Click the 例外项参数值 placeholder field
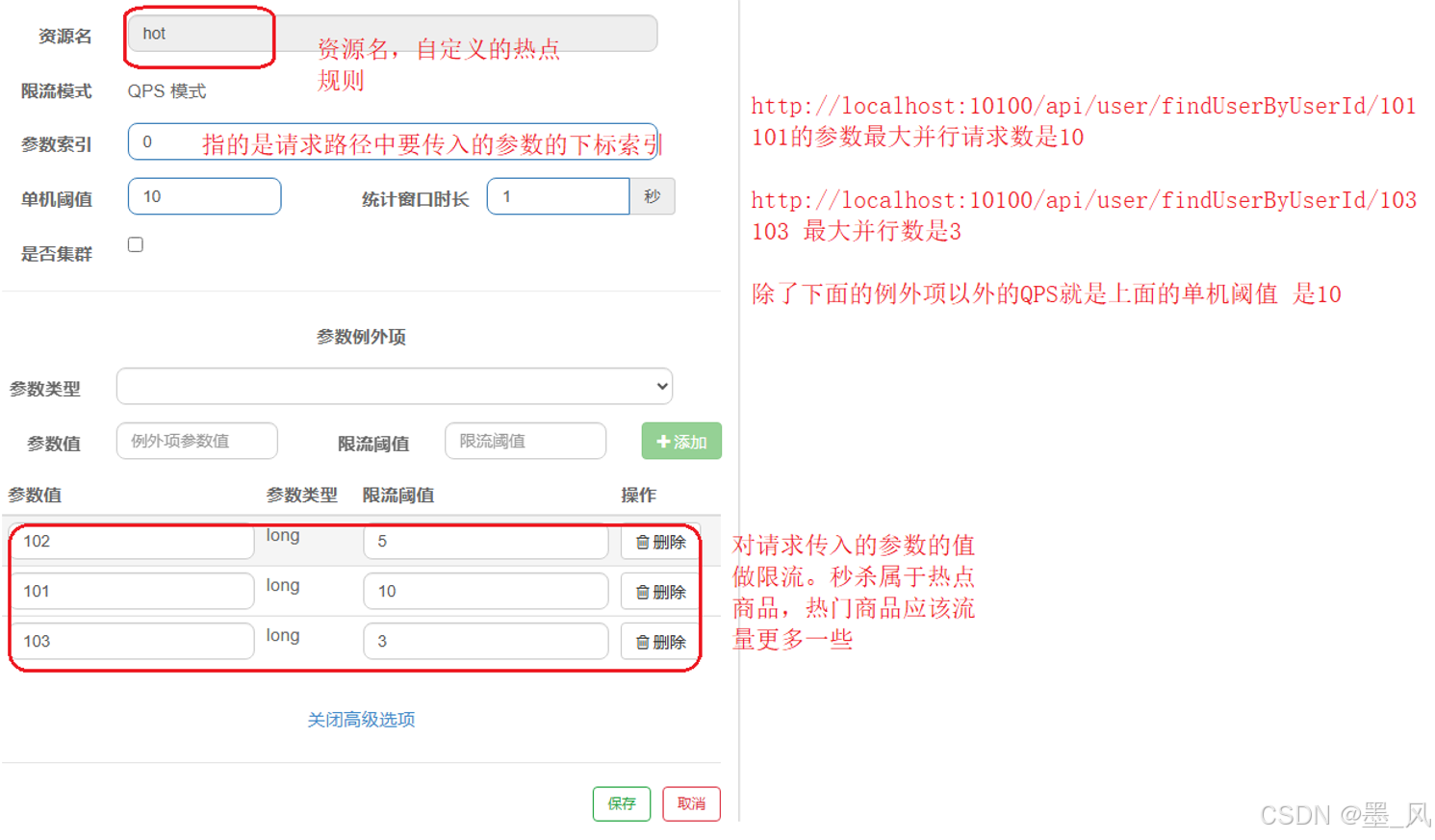The height and width of the screenshot is (840, 1435). click(x=196, y=441)
